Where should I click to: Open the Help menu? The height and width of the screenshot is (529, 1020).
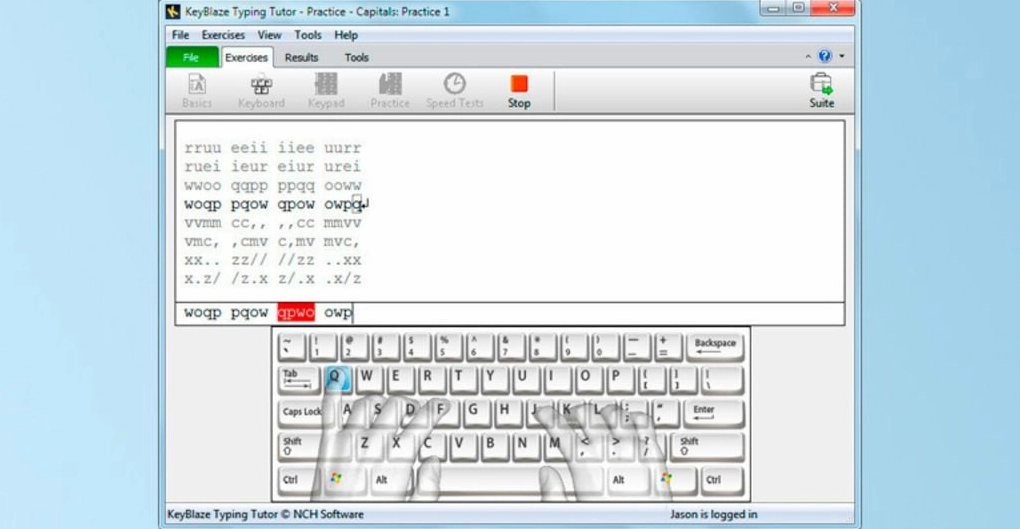pyautogui.click(x=346, y=35)
